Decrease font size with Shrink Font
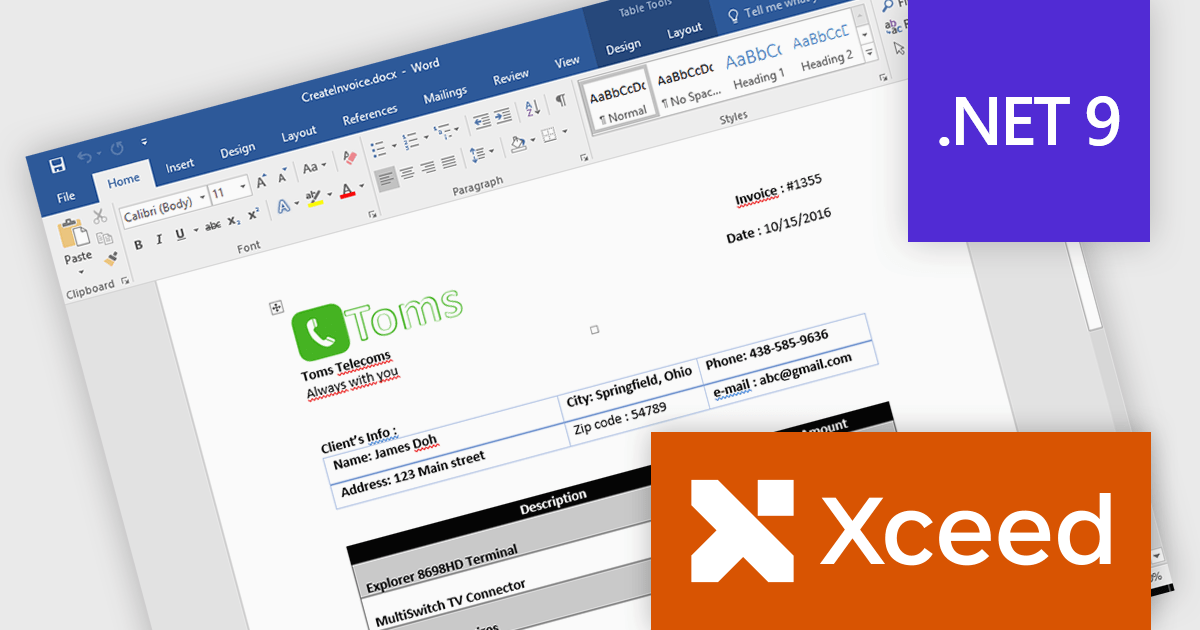Viewport: 1200px width, 630px height. coord(283,175)
